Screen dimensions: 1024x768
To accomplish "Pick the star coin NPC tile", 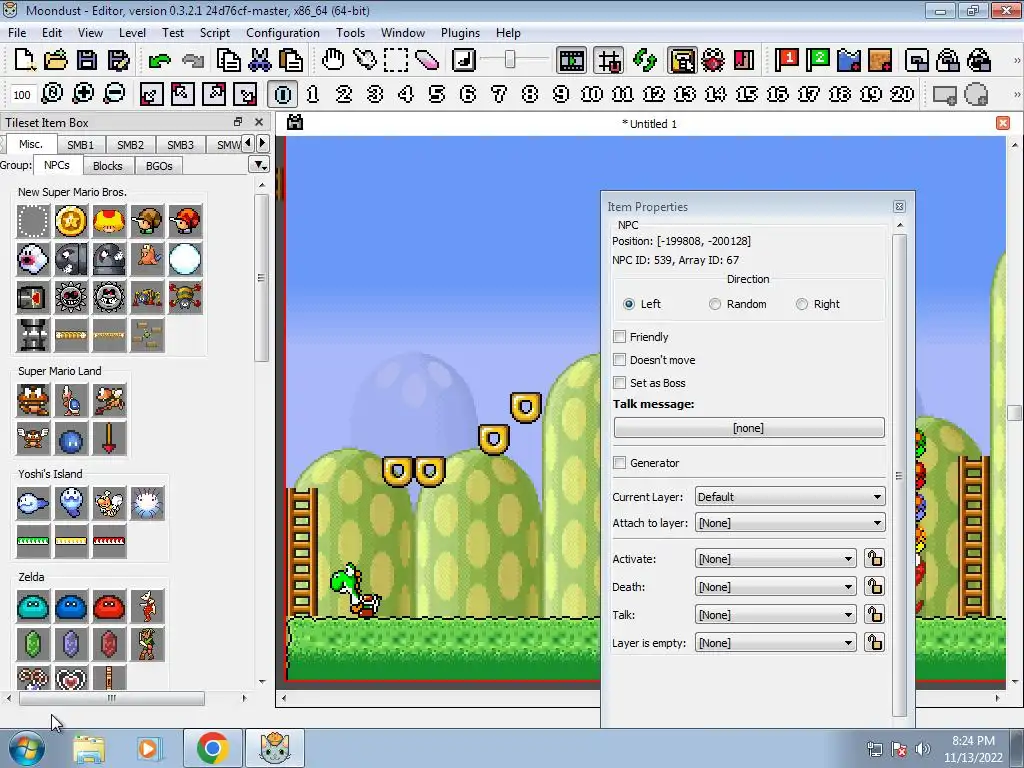I will click(71, 221).
